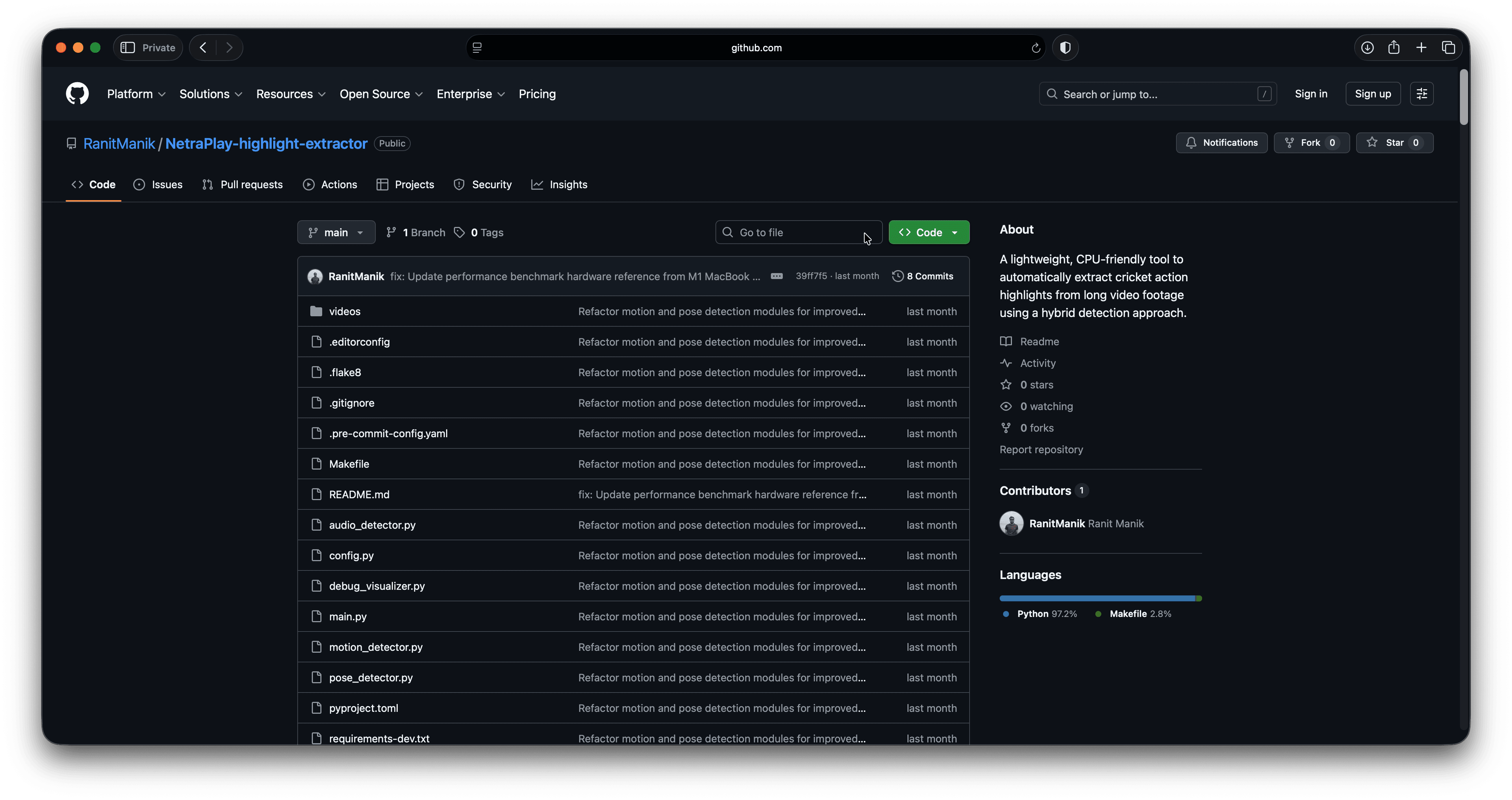Click the Safari share icon
This screenshot has width=1512, height=800.
point(1394,48)
